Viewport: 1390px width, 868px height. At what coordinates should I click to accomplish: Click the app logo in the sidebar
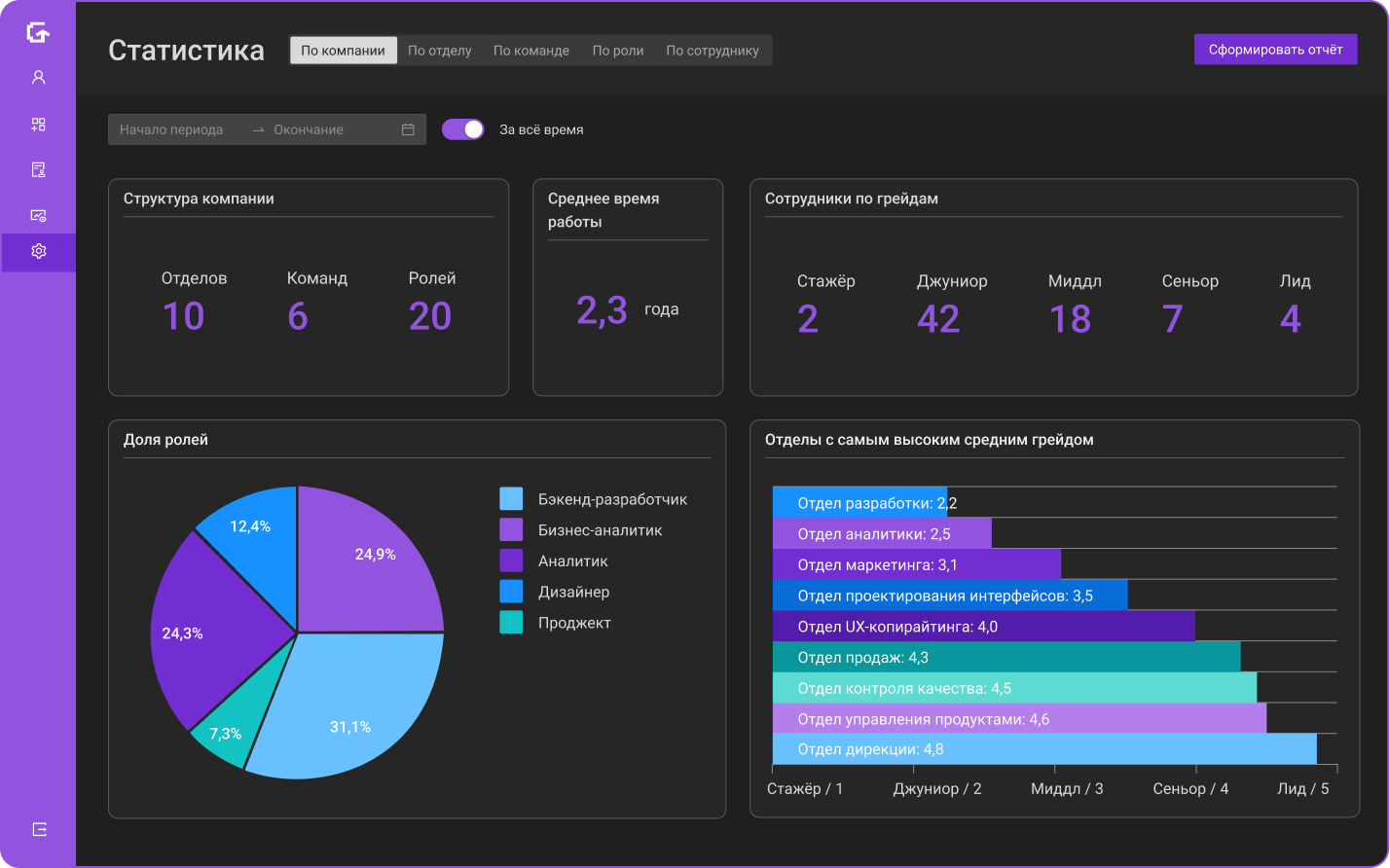pos(38,32)
